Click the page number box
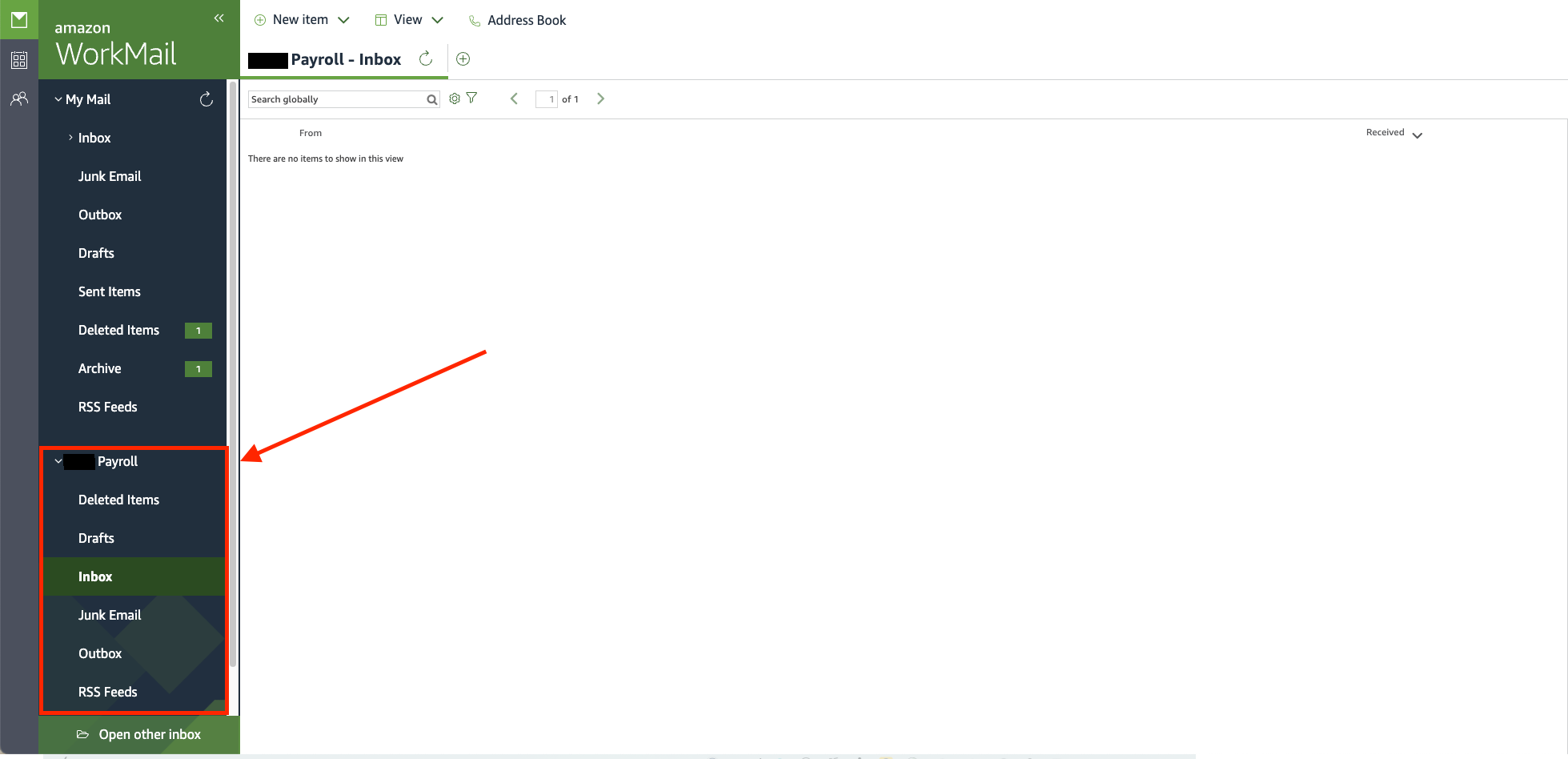This screenshot has width=1568, height=759. (546, 99)
